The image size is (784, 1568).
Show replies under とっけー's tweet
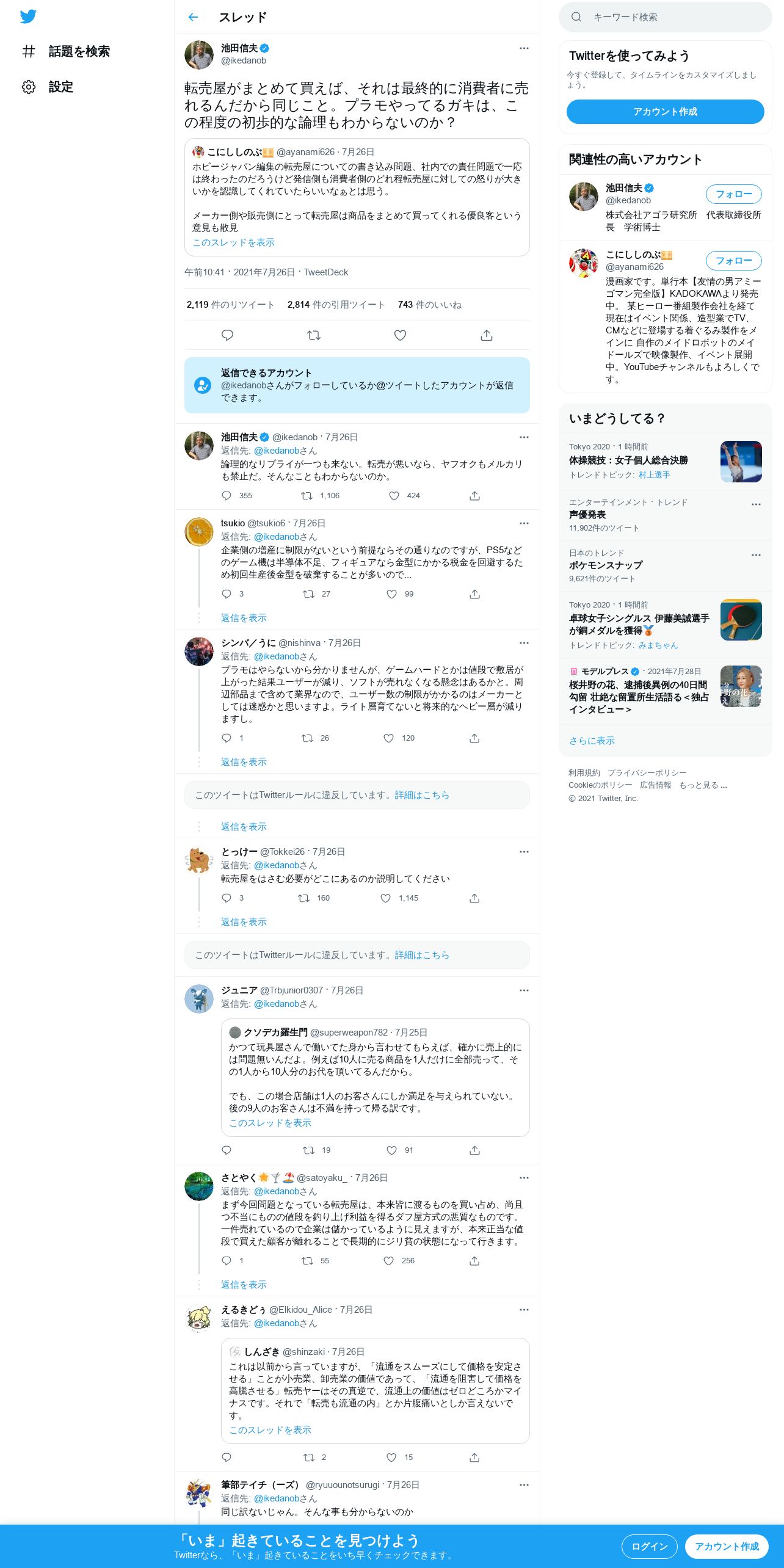click(244, 922)
